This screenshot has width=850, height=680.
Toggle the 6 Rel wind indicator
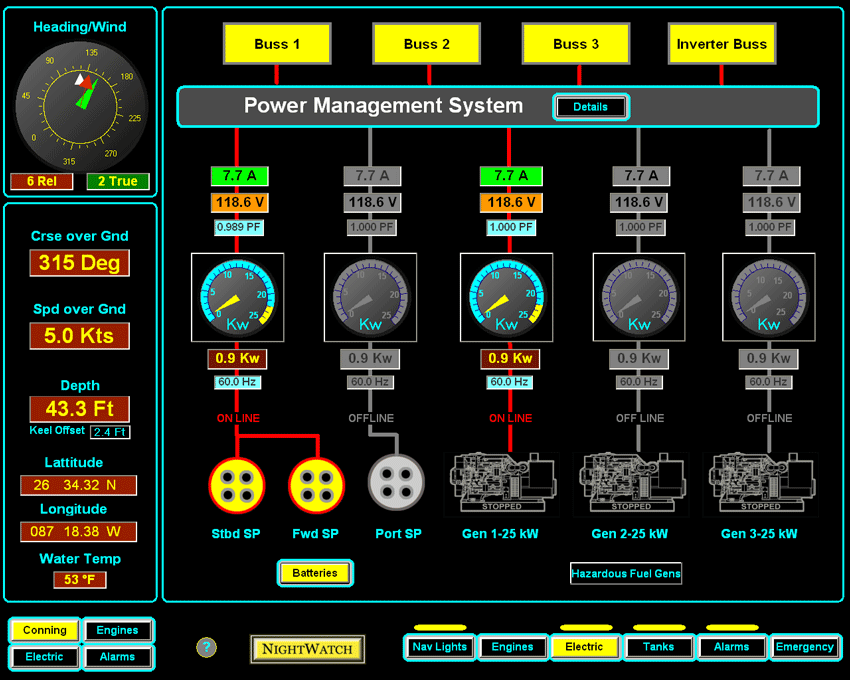click(x=42, y=181)
